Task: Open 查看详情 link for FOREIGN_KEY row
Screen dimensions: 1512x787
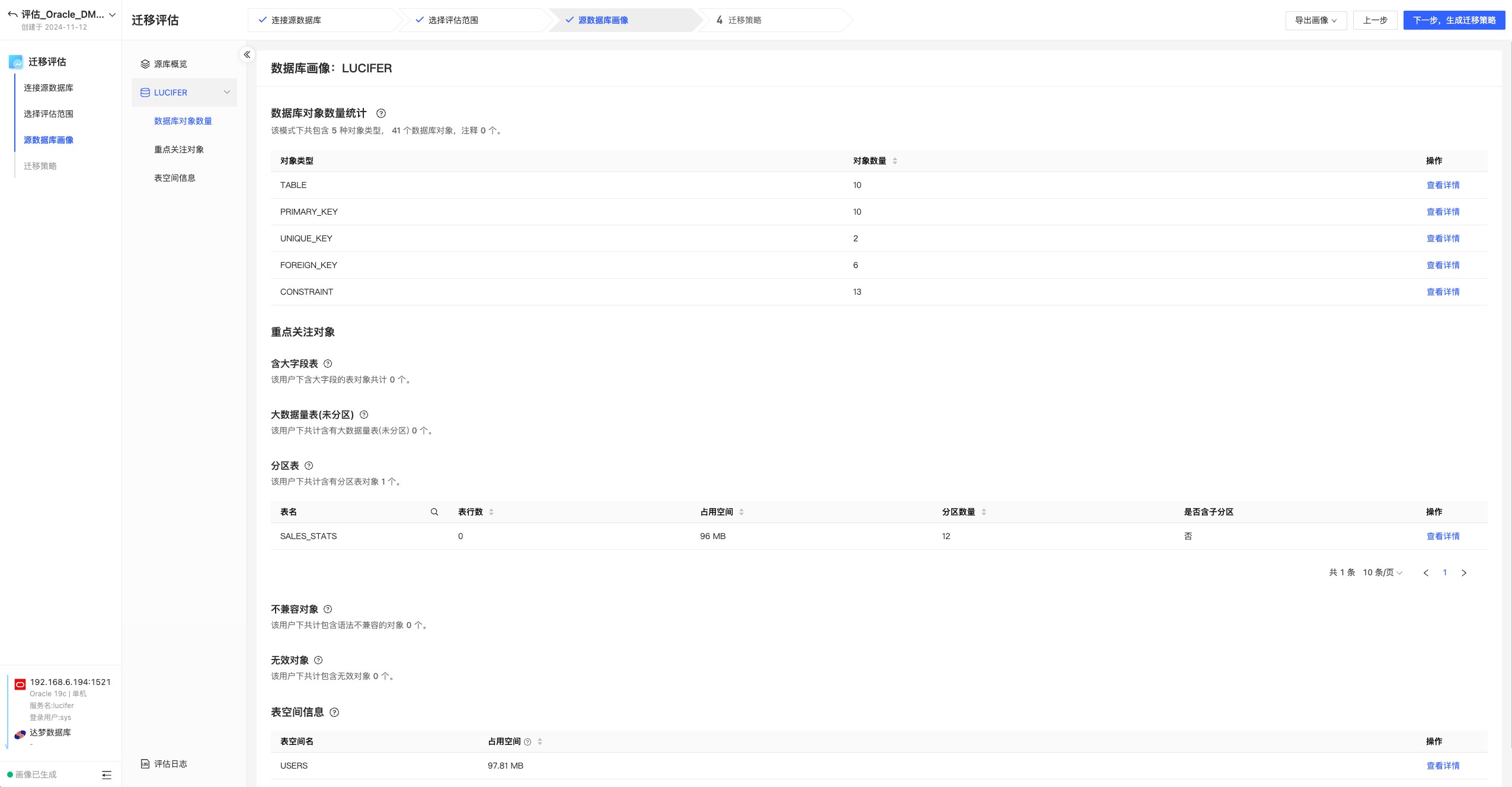Action: pyautogui.click(x=1443, y=265)
